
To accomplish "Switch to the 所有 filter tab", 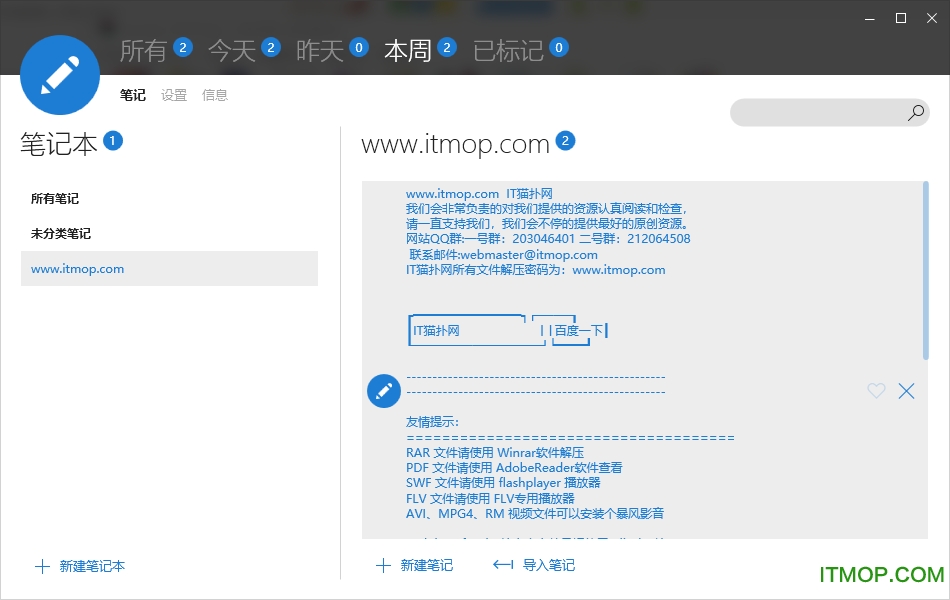I will [143, 51].
